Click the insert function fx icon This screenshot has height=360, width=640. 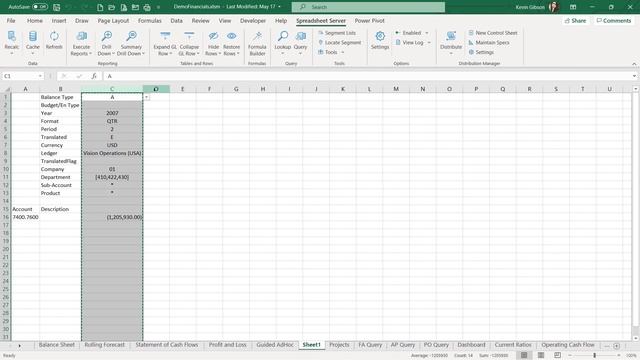coord(94,76)
